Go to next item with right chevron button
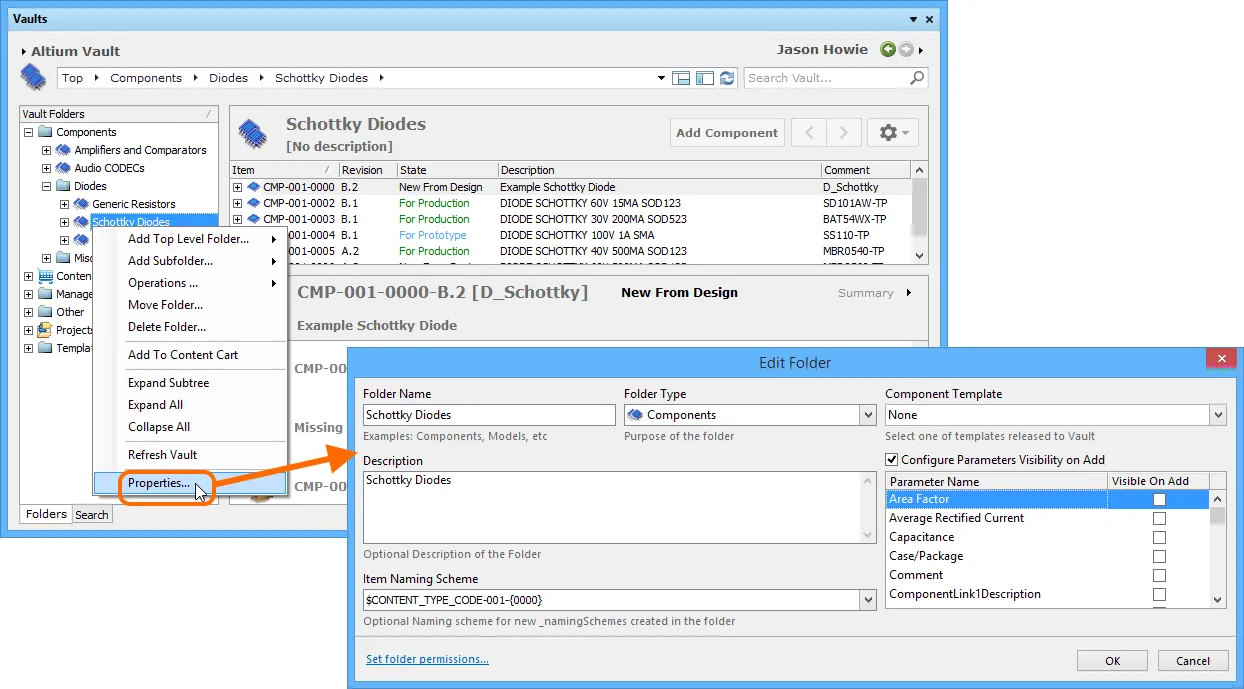This screenshot has width=1244, height=689. [843, 133]
